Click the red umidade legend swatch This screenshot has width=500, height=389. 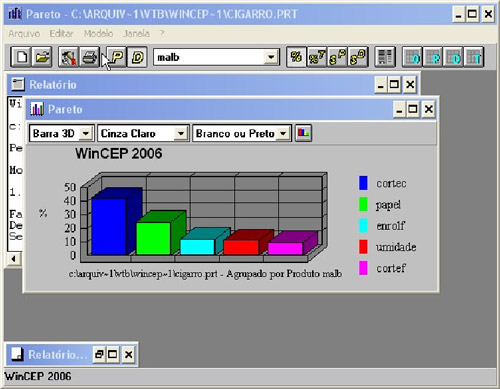coord(363,247)
